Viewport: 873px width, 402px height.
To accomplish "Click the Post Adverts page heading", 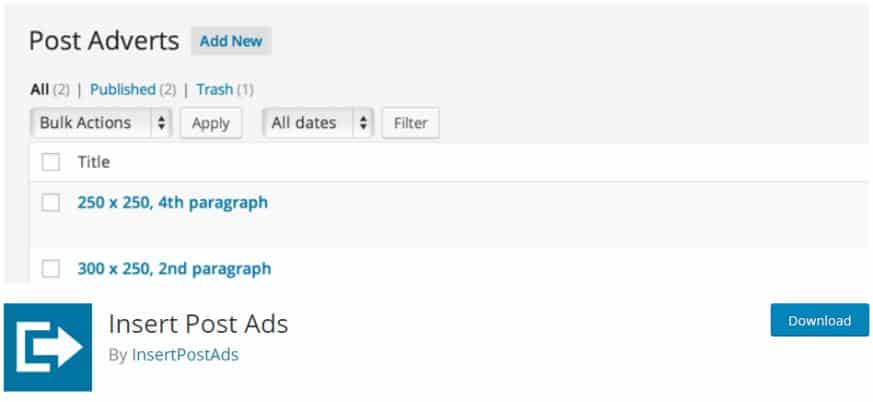I will point(104,41).
